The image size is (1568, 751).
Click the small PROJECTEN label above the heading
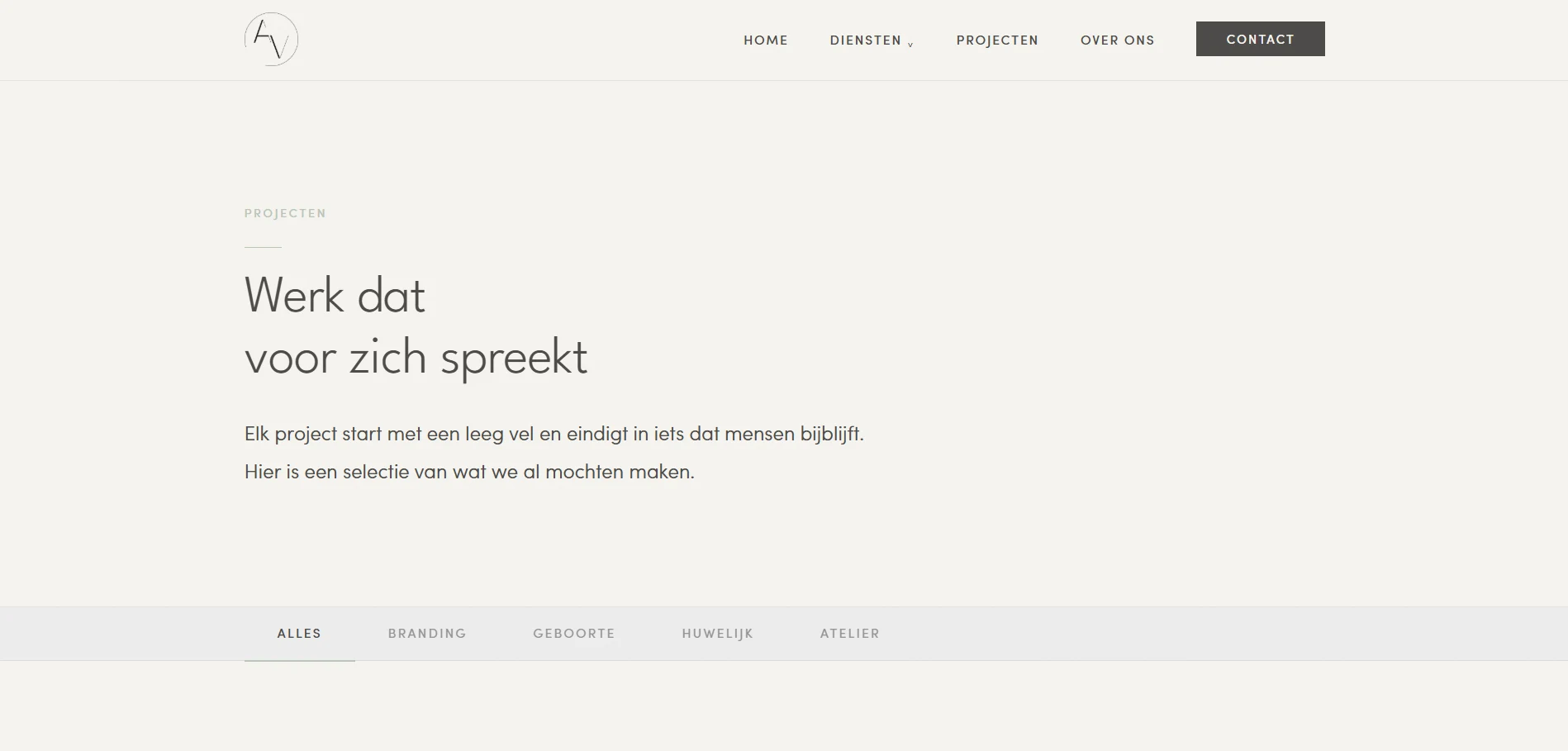click(x=285, y=213)
